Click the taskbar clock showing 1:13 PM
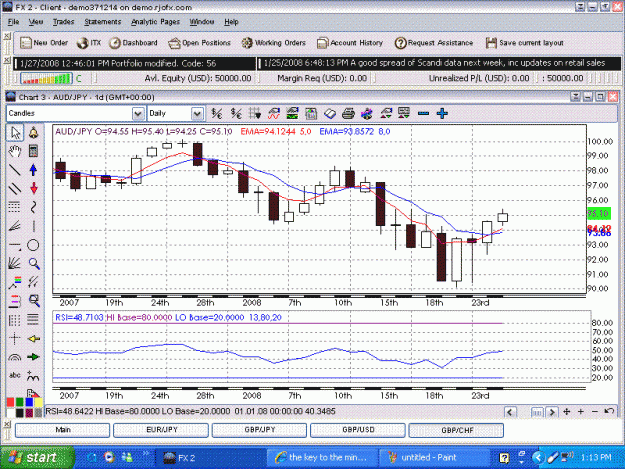Viewport: 625px width, 469px height. 596,457
